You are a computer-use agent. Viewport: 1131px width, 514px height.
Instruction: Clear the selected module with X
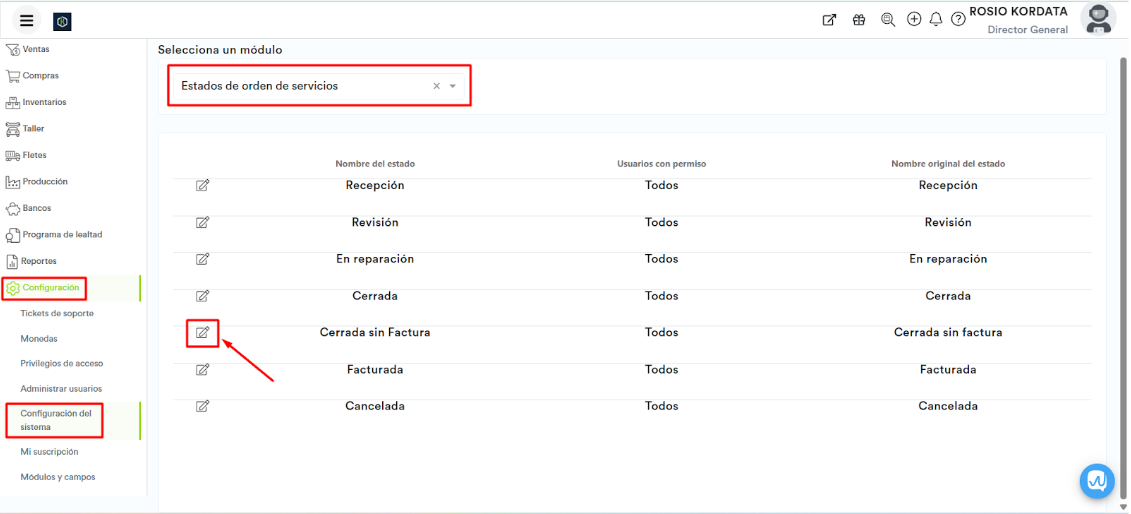click(436, 86)
